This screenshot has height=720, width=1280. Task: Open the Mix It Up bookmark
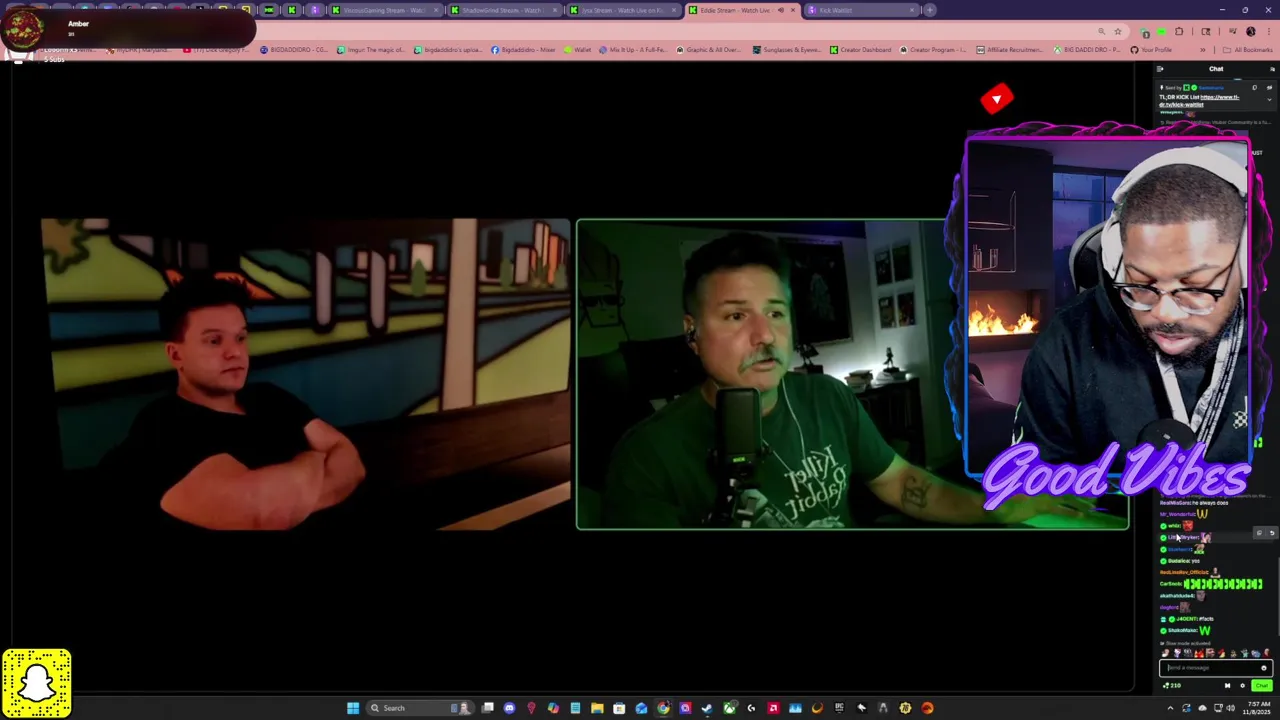click(x=633, y=50)
